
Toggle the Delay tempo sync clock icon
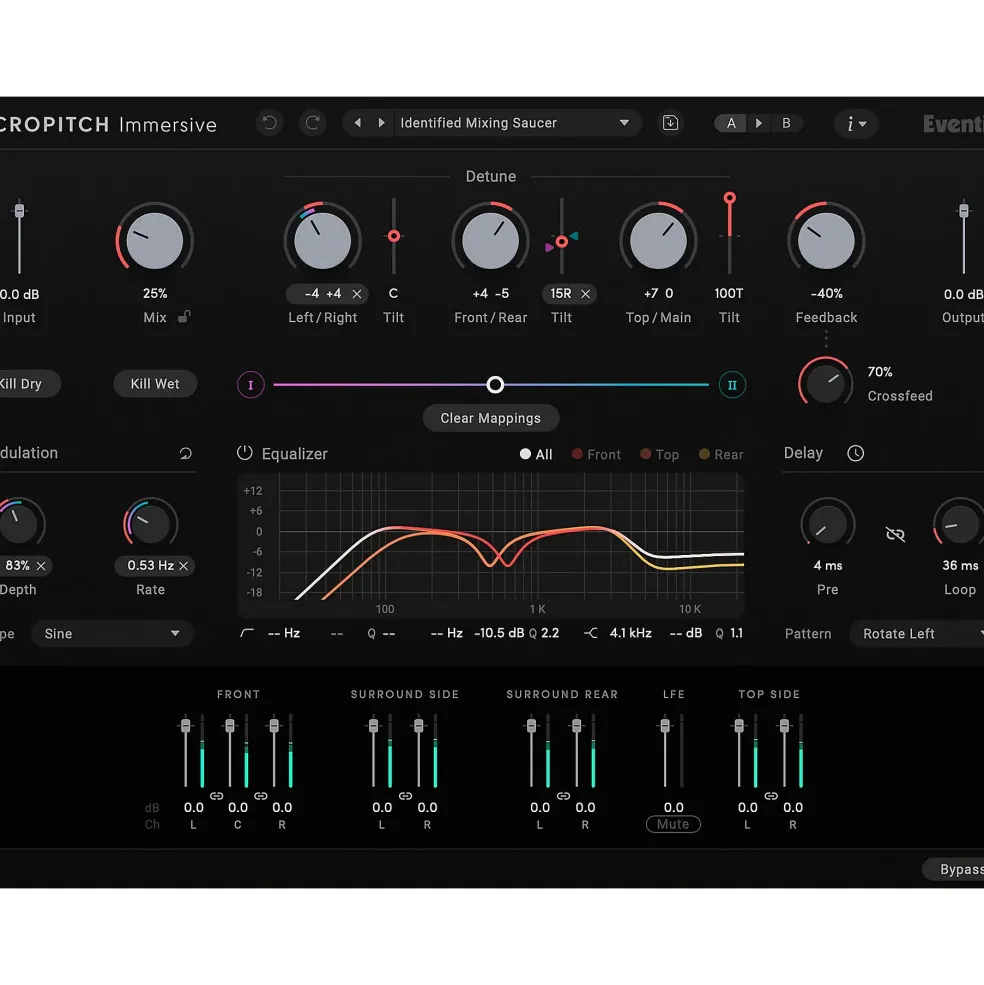click(x=855, y=453)
